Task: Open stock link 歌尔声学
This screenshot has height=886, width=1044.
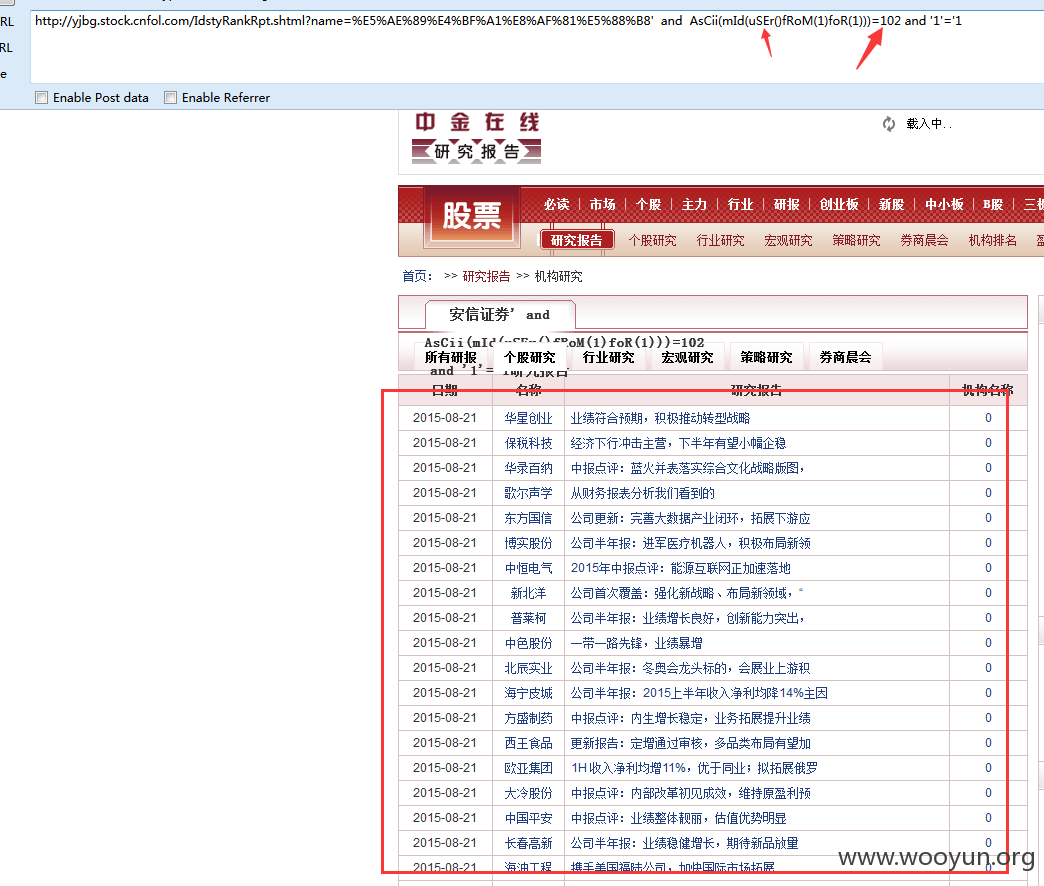Action: (528, 493)
